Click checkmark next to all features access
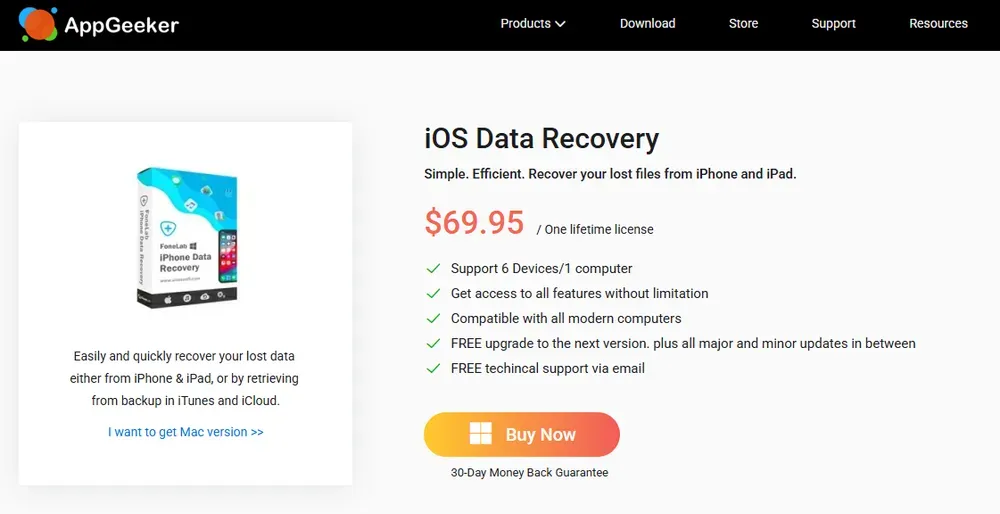 pyautogui.click(x=433, y=294)
